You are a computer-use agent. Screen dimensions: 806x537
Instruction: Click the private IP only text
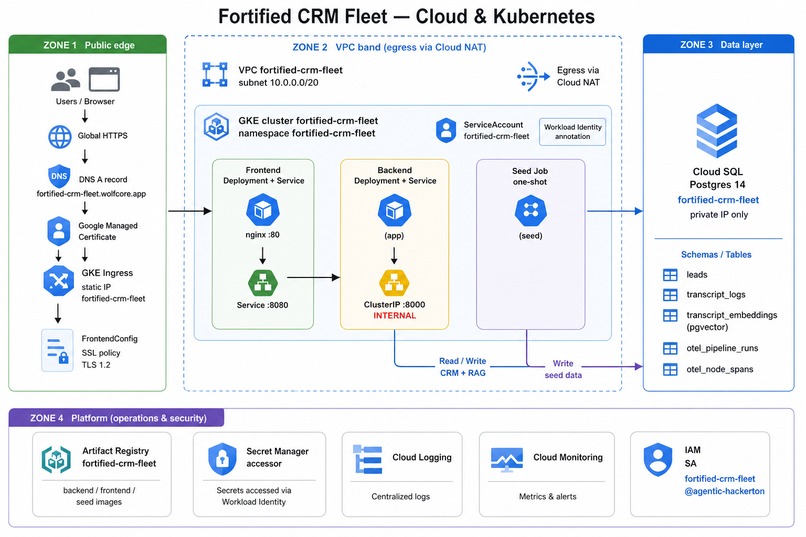coord(719,215)
